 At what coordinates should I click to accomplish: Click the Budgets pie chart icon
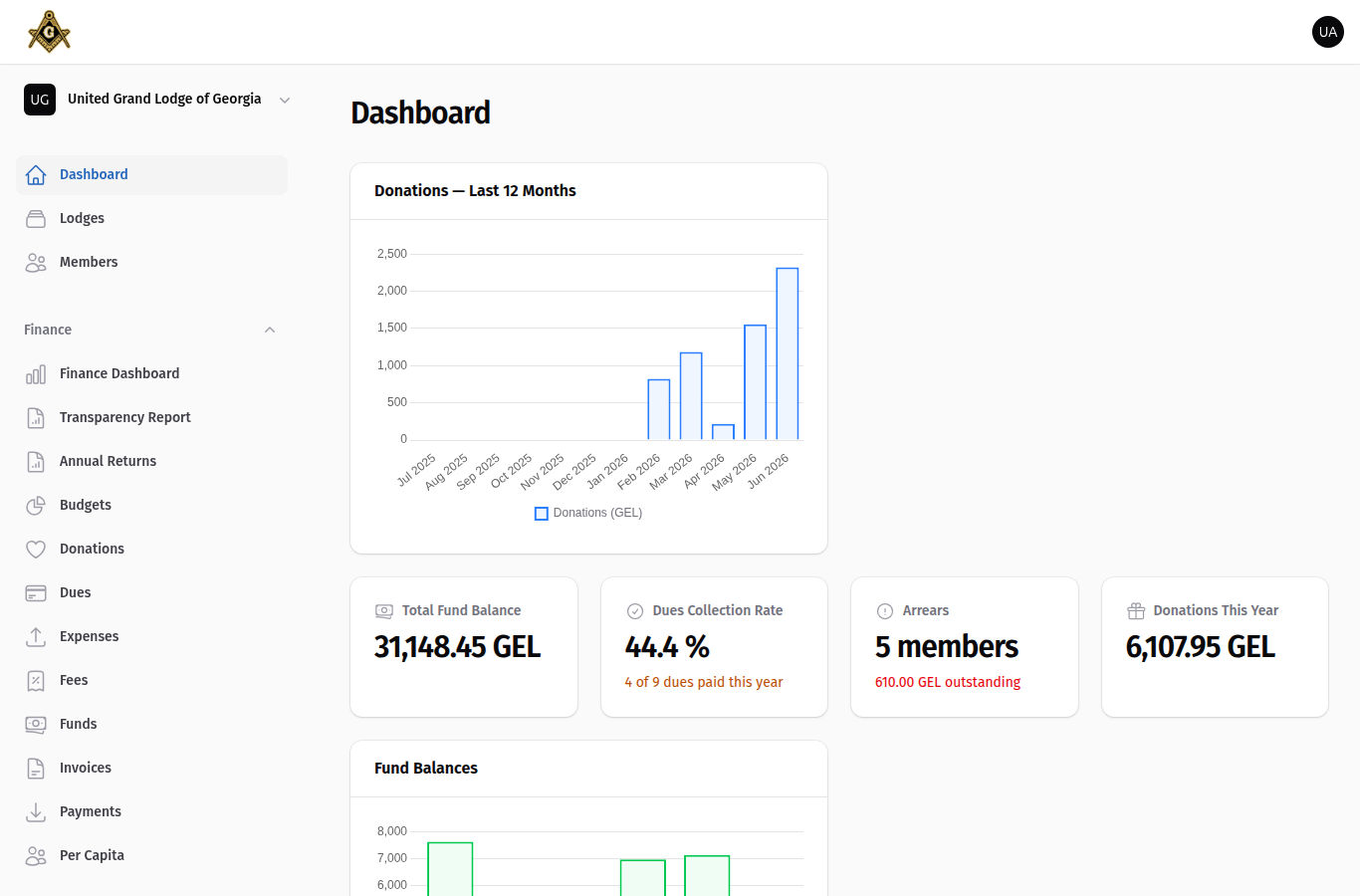click(36, 506)
